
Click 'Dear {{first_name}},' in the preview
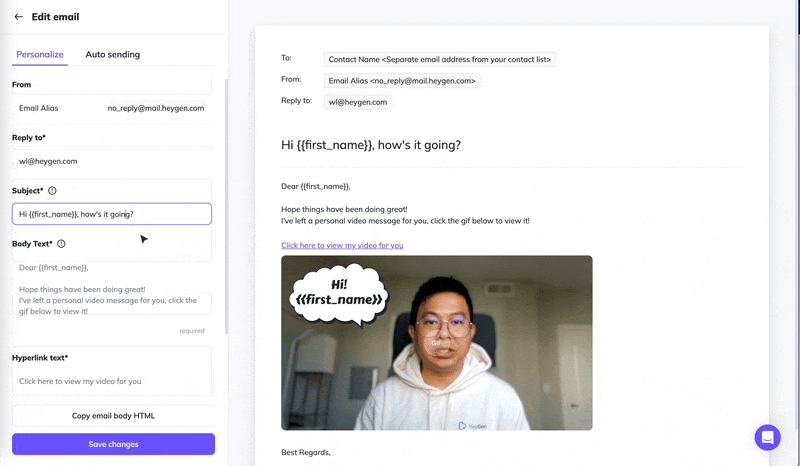(x=316, y=186)
